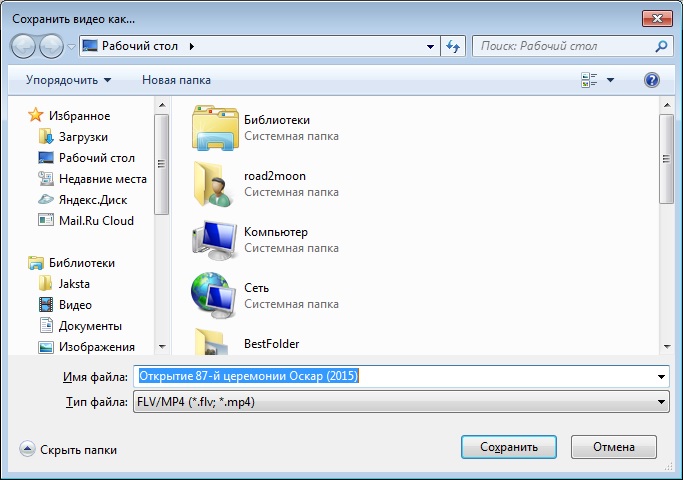Open the view options dropdown arrow

610,80
